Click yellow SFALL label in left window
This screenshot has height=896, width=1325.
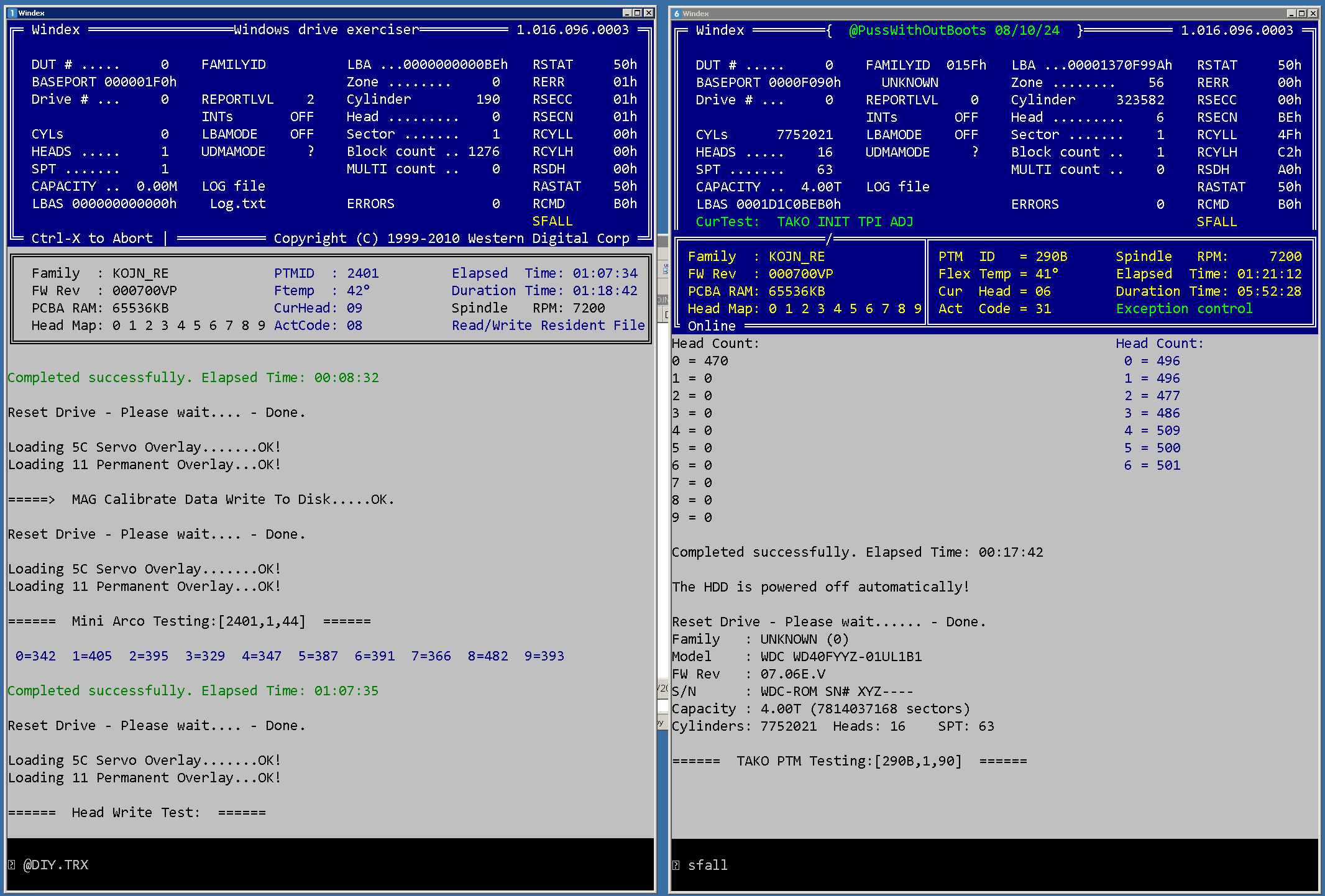(x=552, y=221)
